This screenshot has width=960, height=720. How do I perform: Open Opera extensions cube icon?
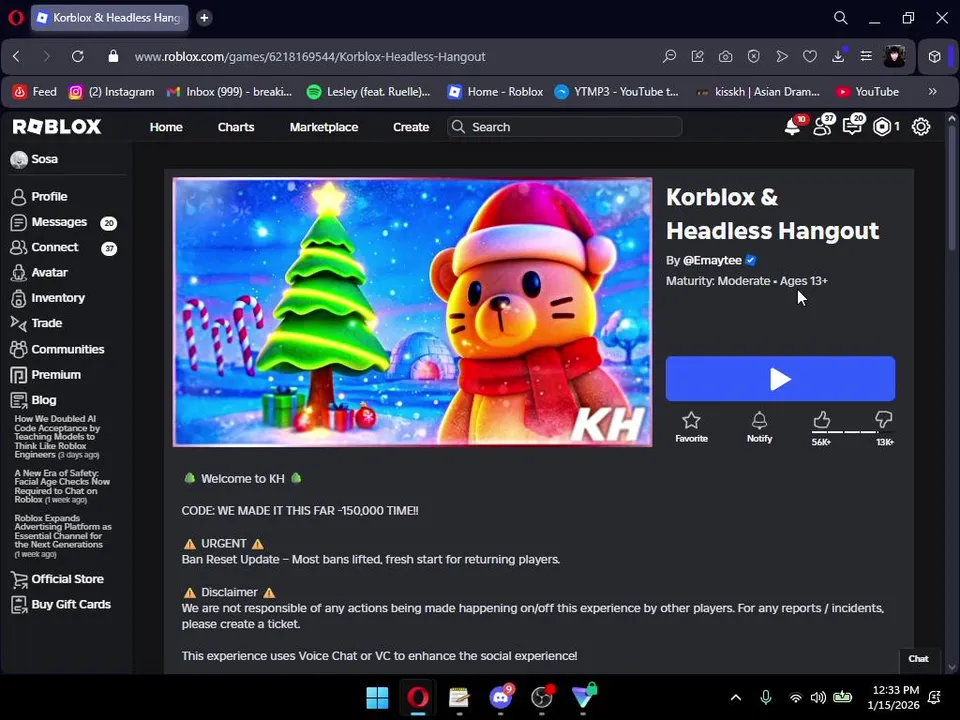pyautogui.click(x=934, y=56)
